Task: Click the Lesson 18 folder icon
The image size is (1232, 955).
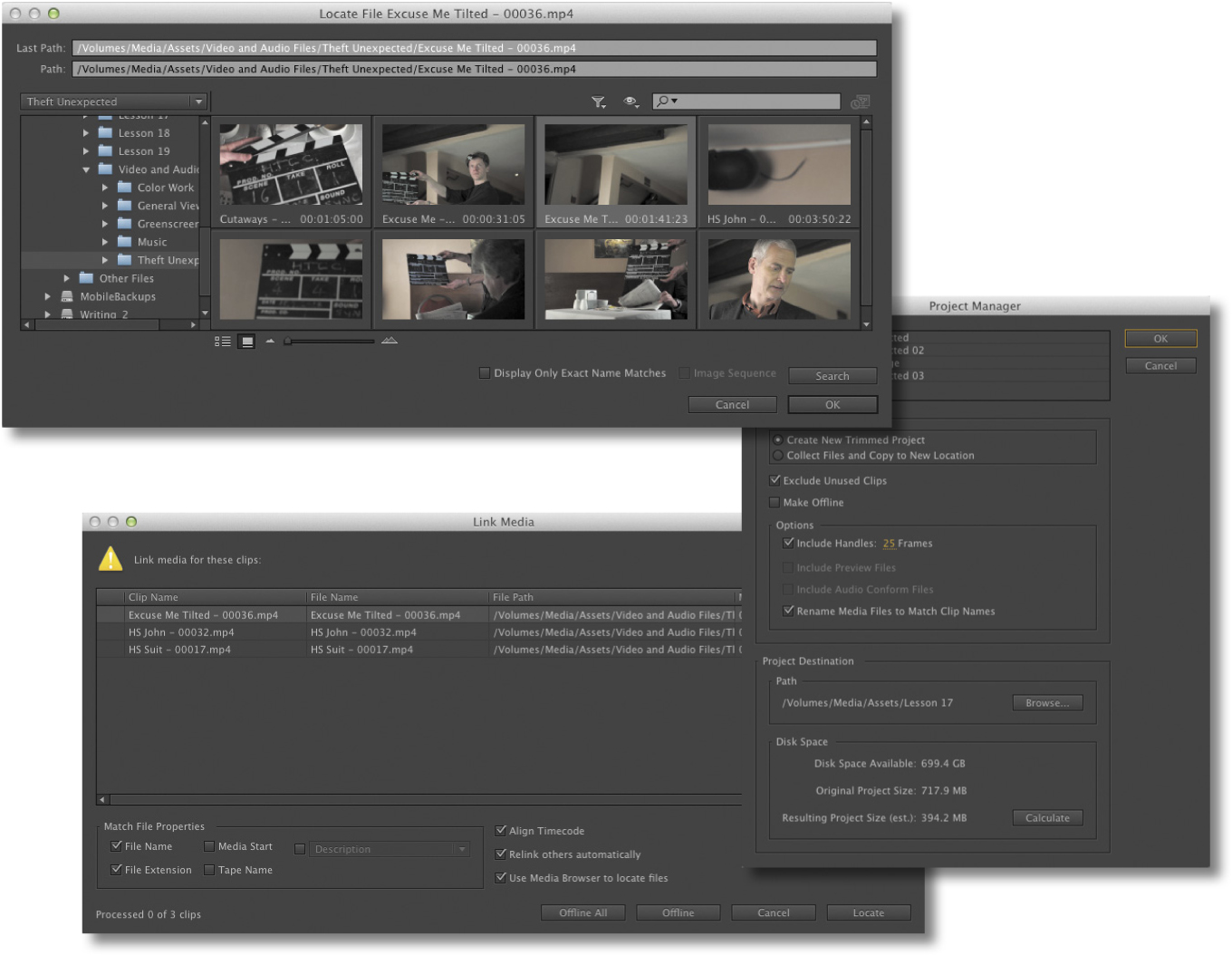Action: coord(105,132)
